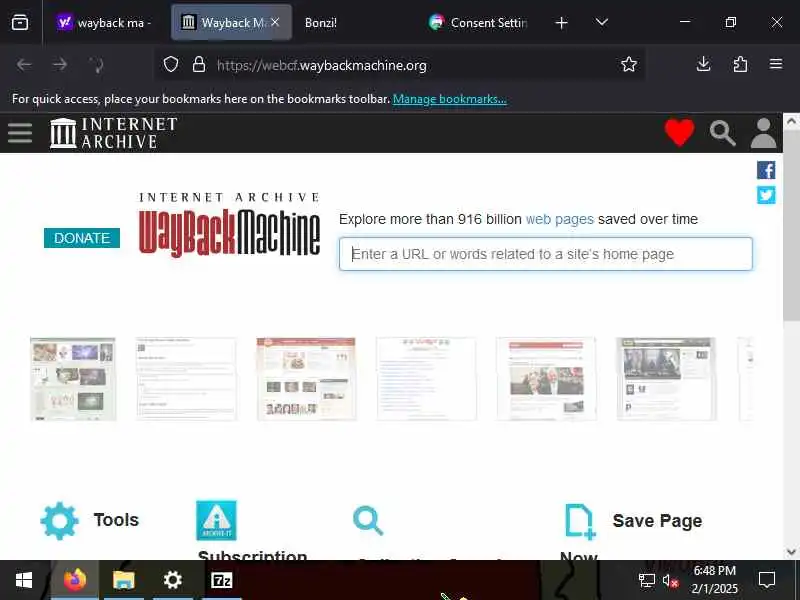Screen dimensions: 800x600
Task: Open the third archived site thumbnail
Action: [x=306, y=379]
